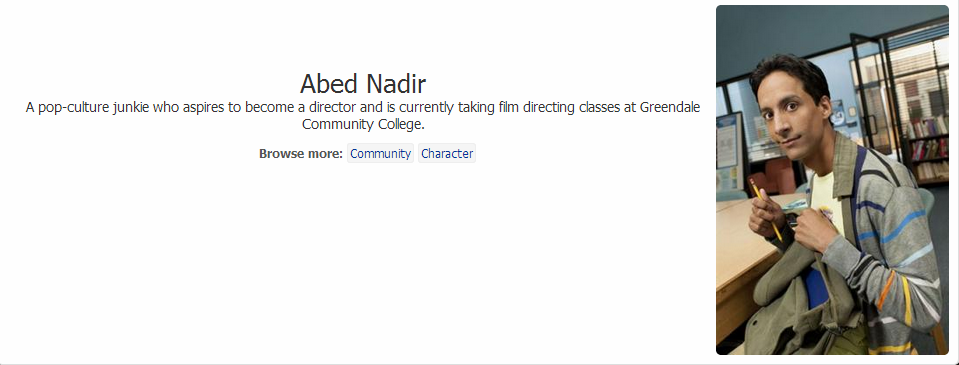Click 'Community College.' on the description's second line
The width and height of the screenshot is (959, 365).
363,125
